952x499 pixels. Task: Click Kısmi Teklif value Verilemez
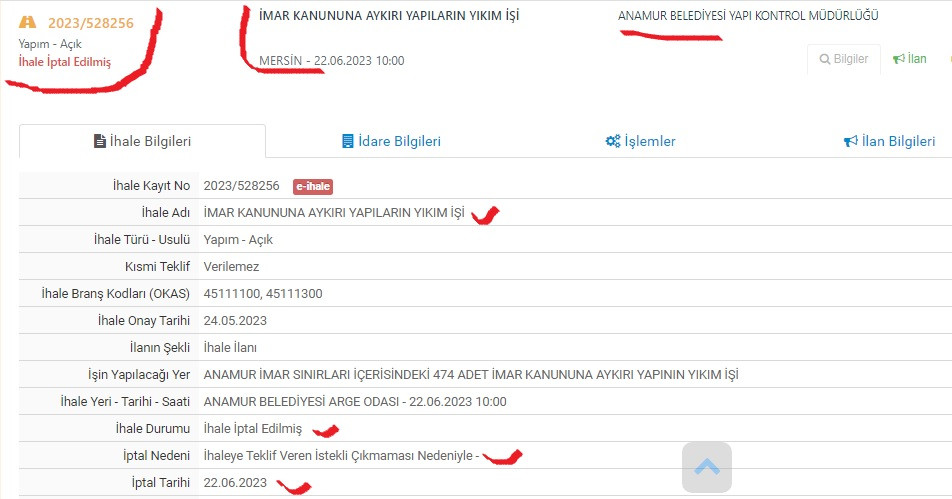231,266
